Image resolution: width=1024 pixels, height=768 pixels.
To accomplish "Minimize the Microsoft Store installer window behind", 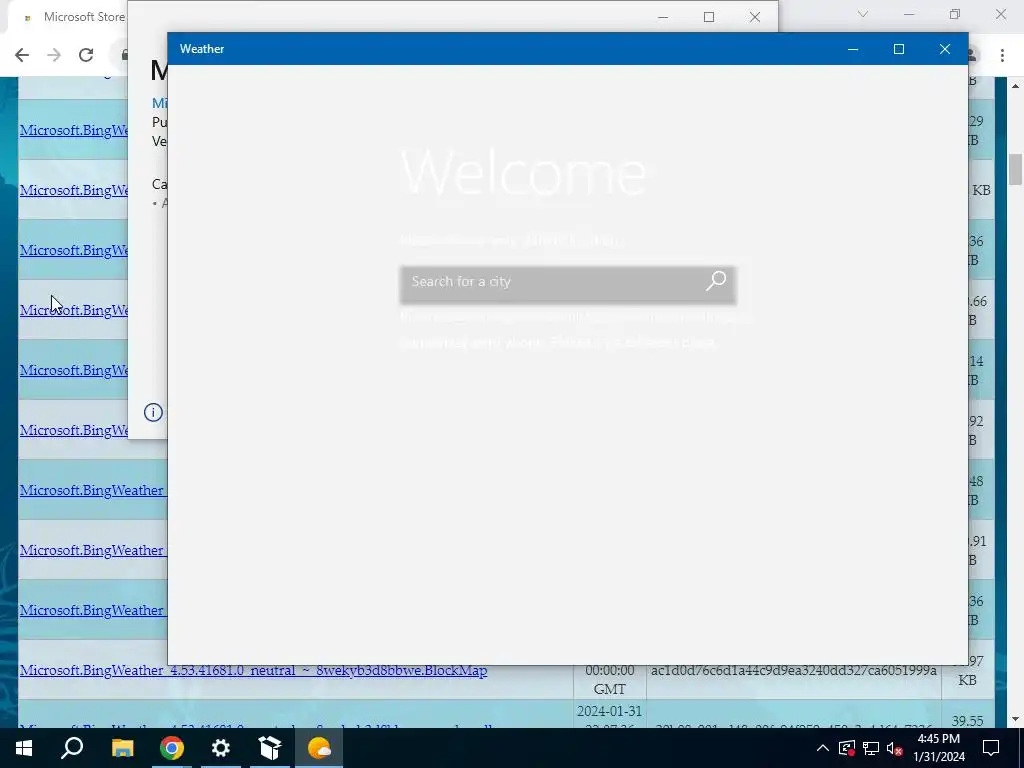I will [x=663, y=17].
